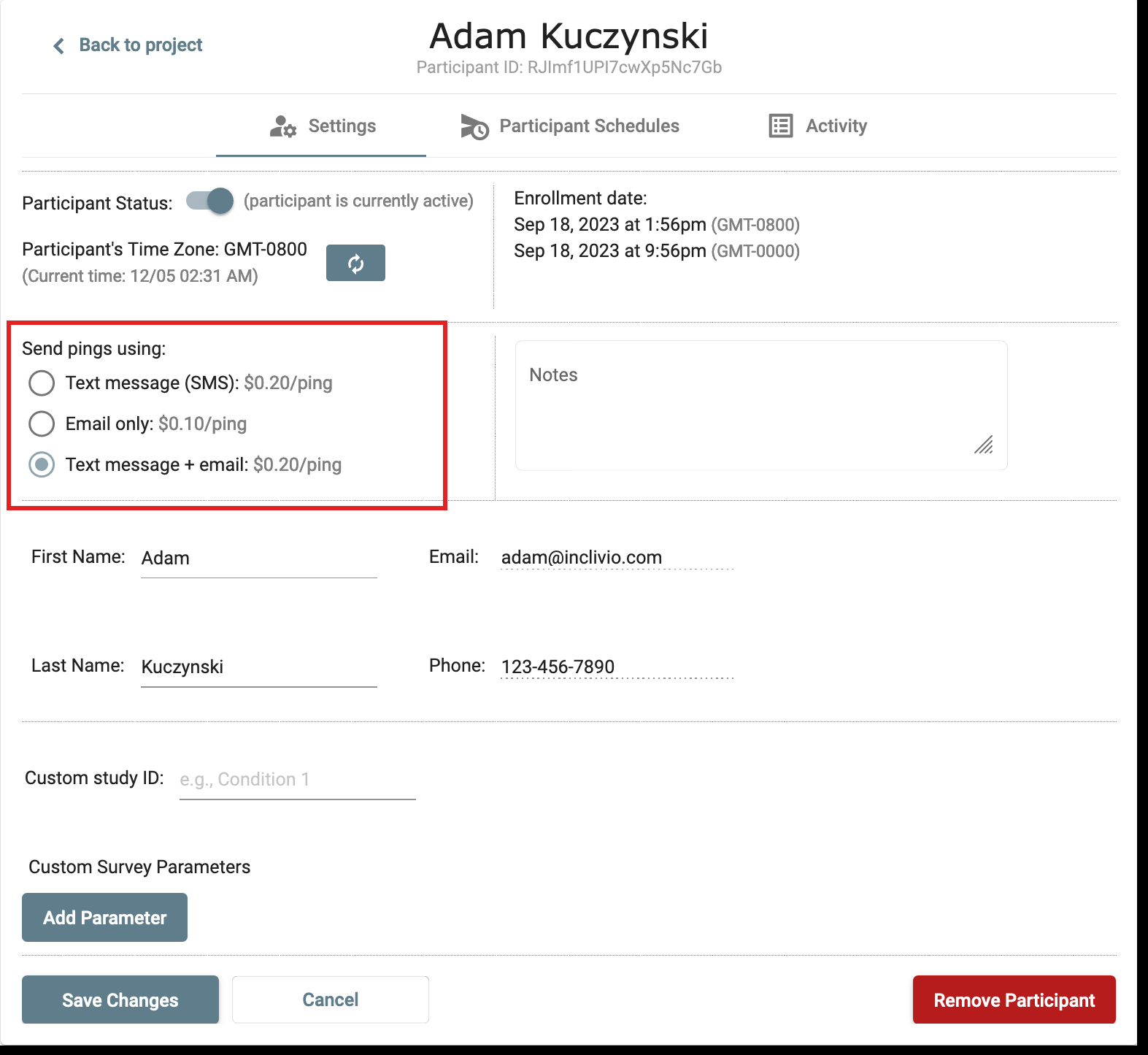Go back via Back to project link

(x=140, y=45)
